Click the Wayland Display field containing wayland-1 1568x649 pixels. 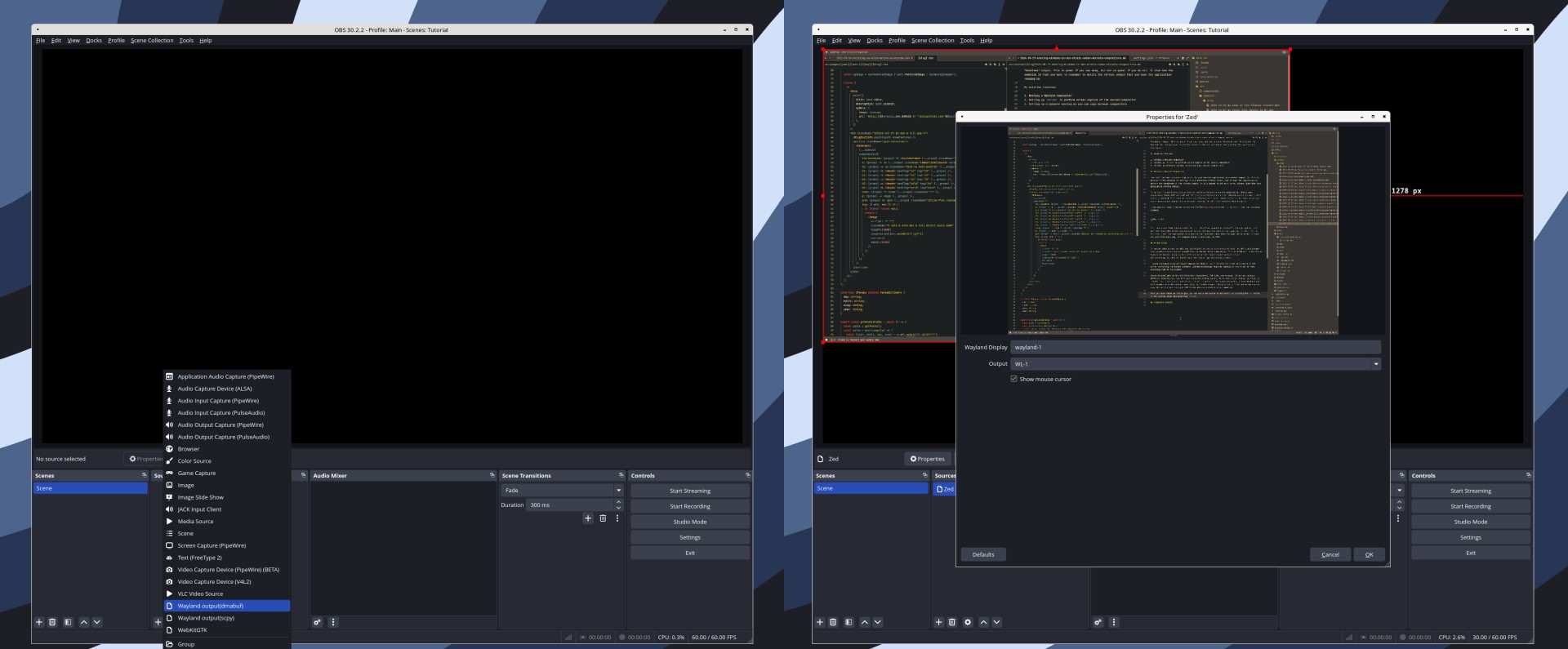(x=1196, y=347)
